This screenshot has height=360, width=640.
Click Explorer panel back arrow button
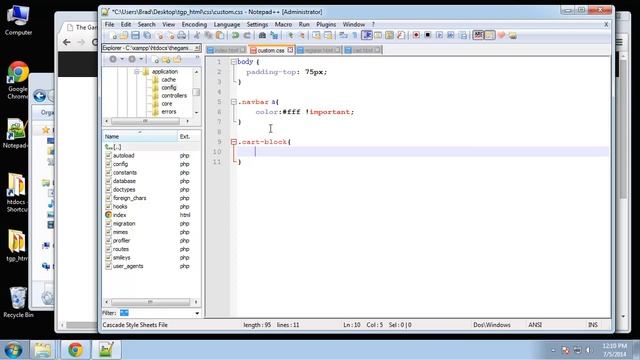(x=113, y=59)
